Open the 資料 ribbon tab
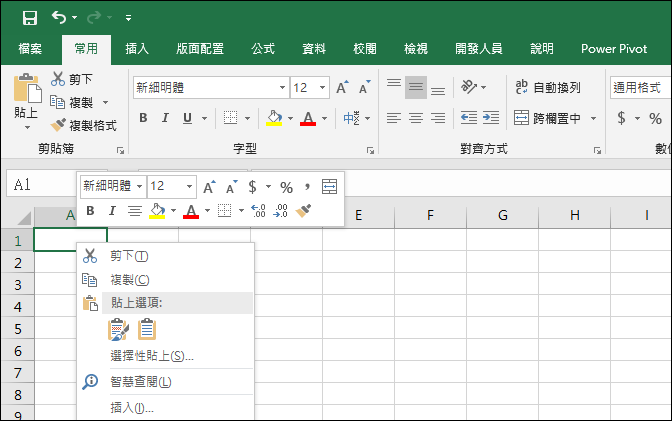This screenshot has height=421, width=672. [x=314, y=49]
